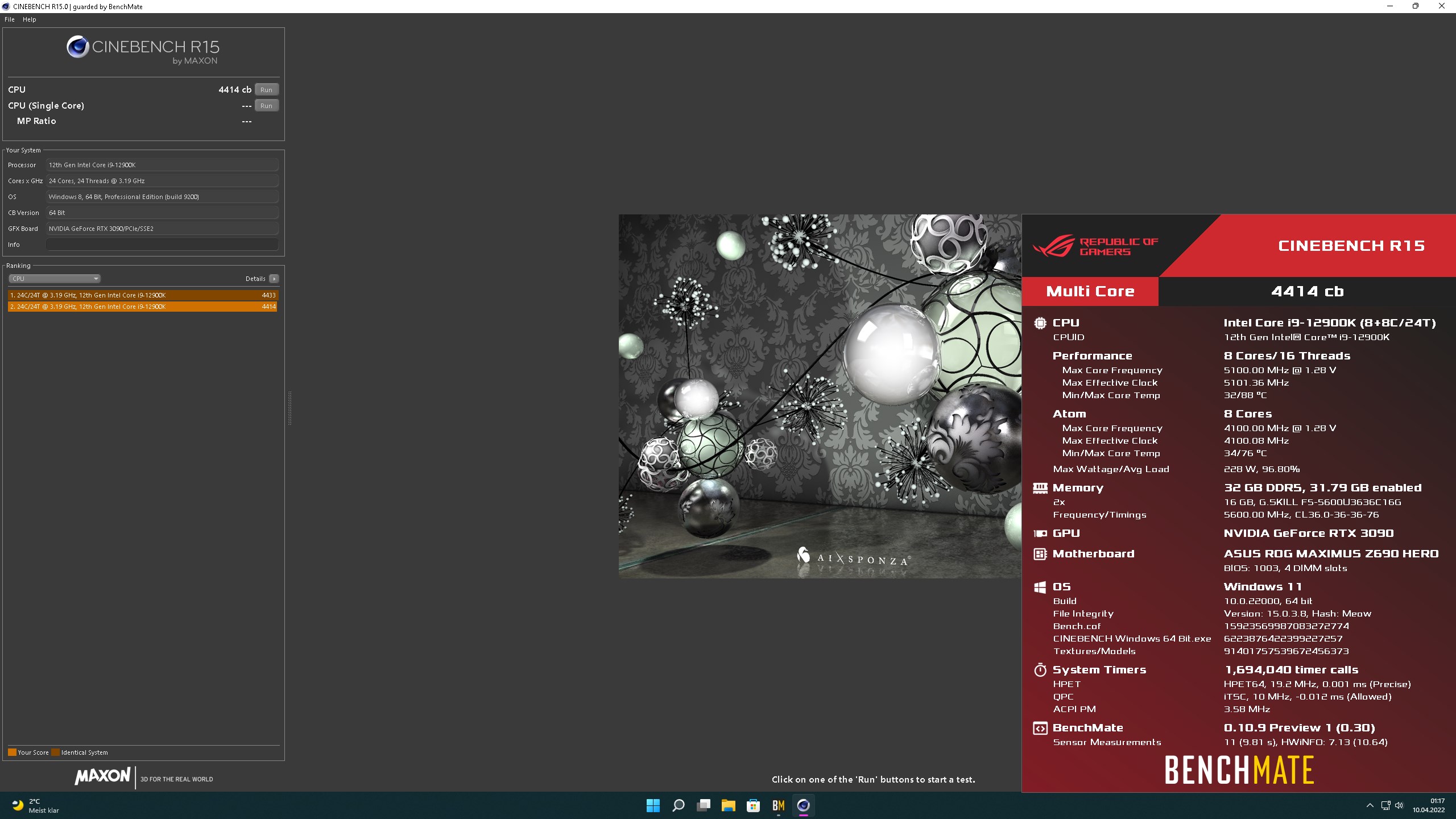Click the GFX Board field
Image resolution: width=1456 pixels, height=819 pixels.
162,229
